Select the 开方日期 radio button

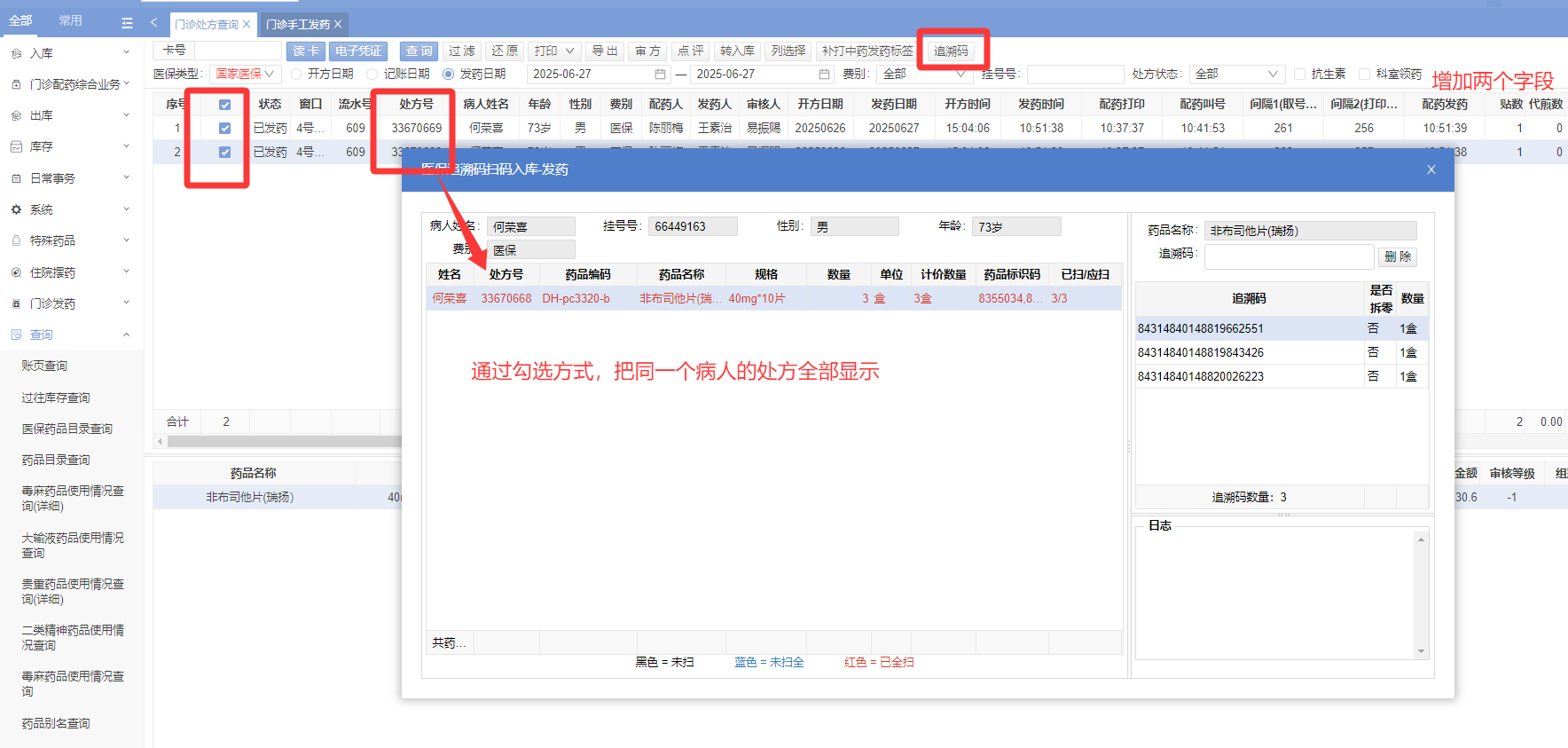(x=296, y=74)
